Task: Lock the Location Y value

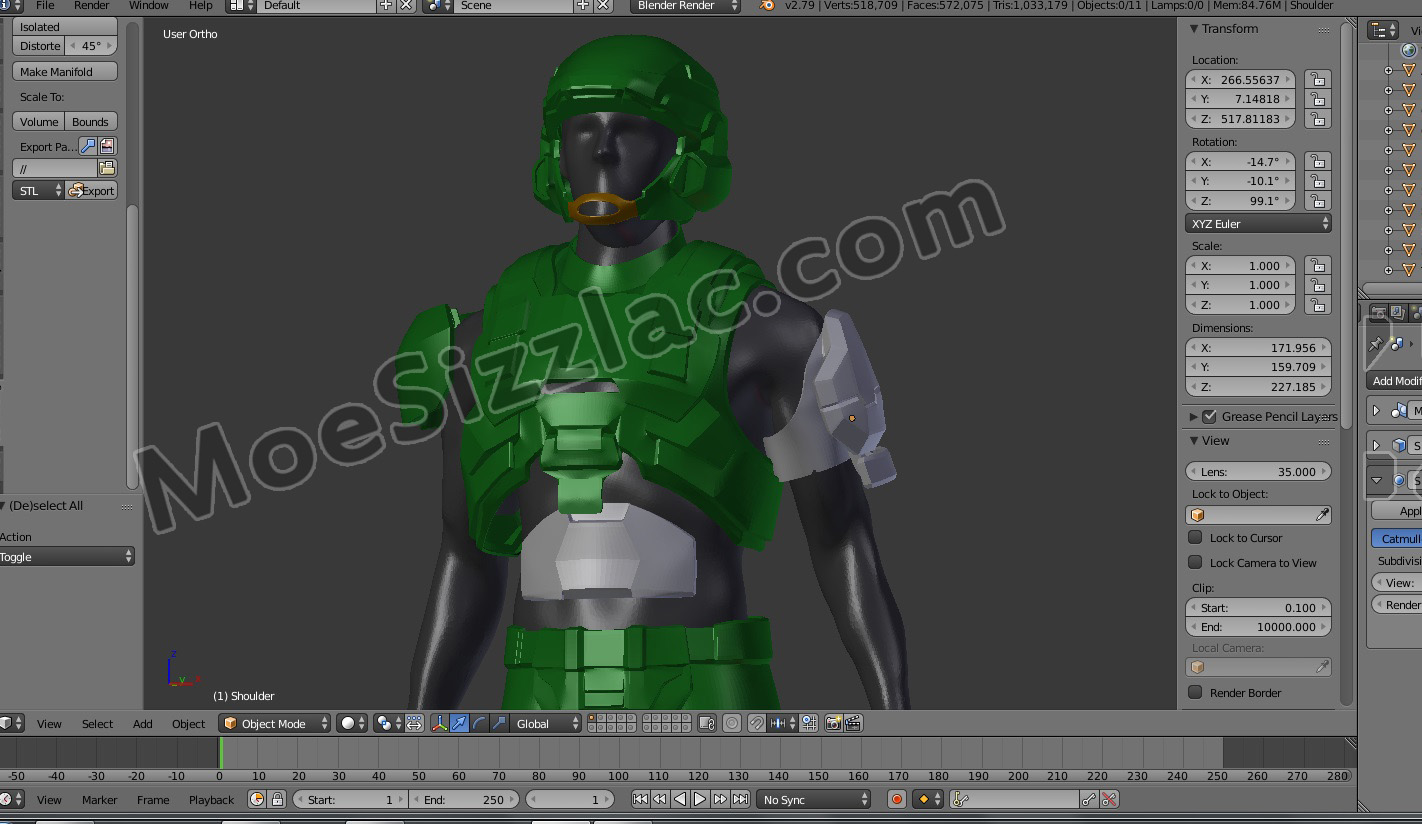Action: tap(1318, 99)
